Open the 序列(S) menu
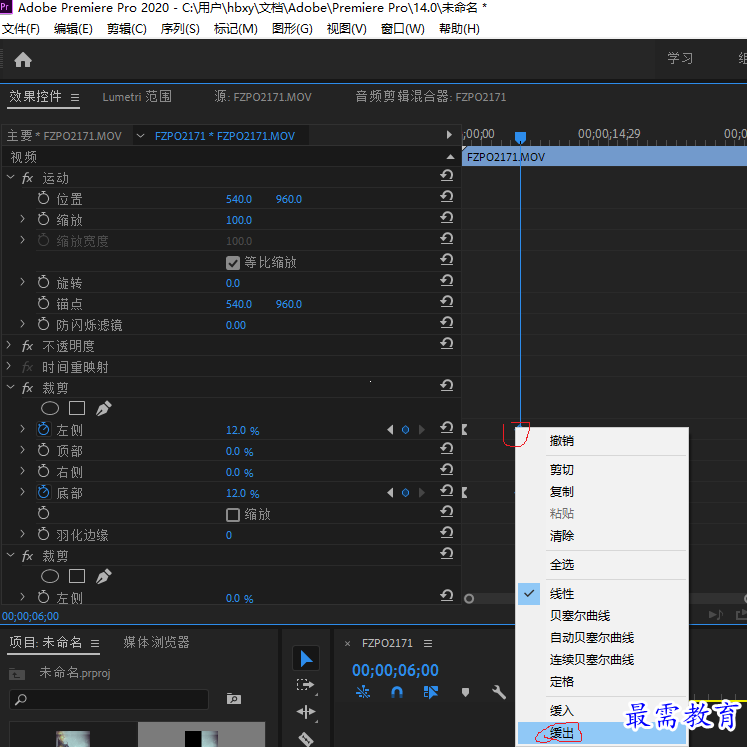The width and height of the screenshot is (747, 747). [180, 29]
